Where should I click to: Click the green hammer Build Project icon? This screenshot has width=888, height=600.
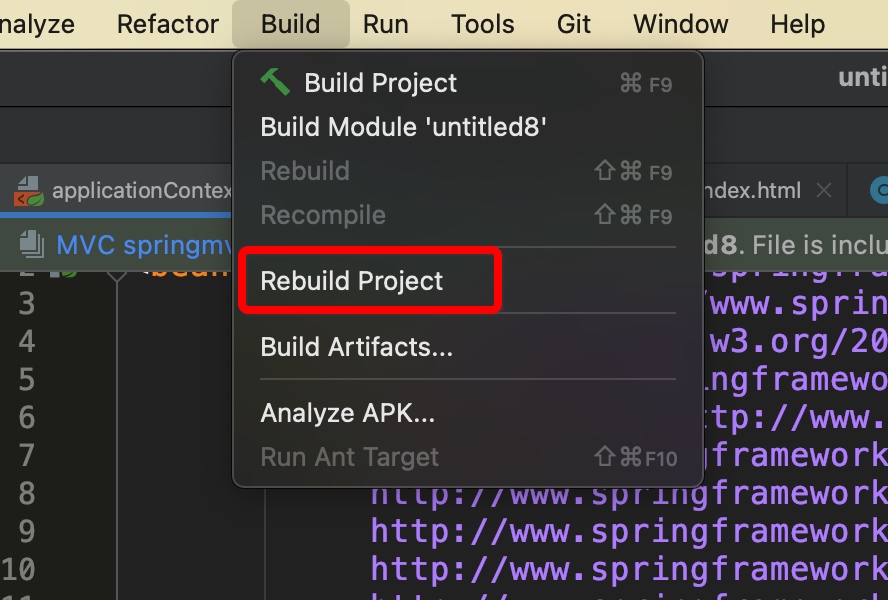click(275, 82)
